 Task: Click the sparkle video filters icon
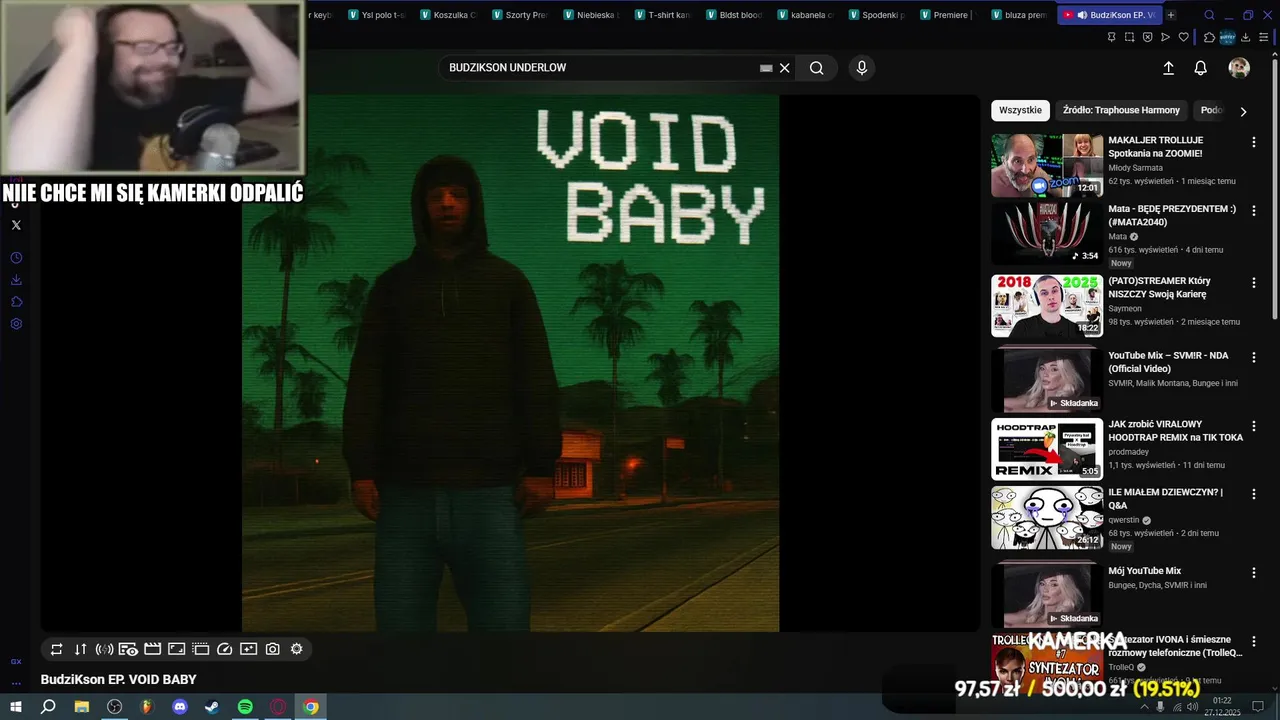tap(249, 649)
